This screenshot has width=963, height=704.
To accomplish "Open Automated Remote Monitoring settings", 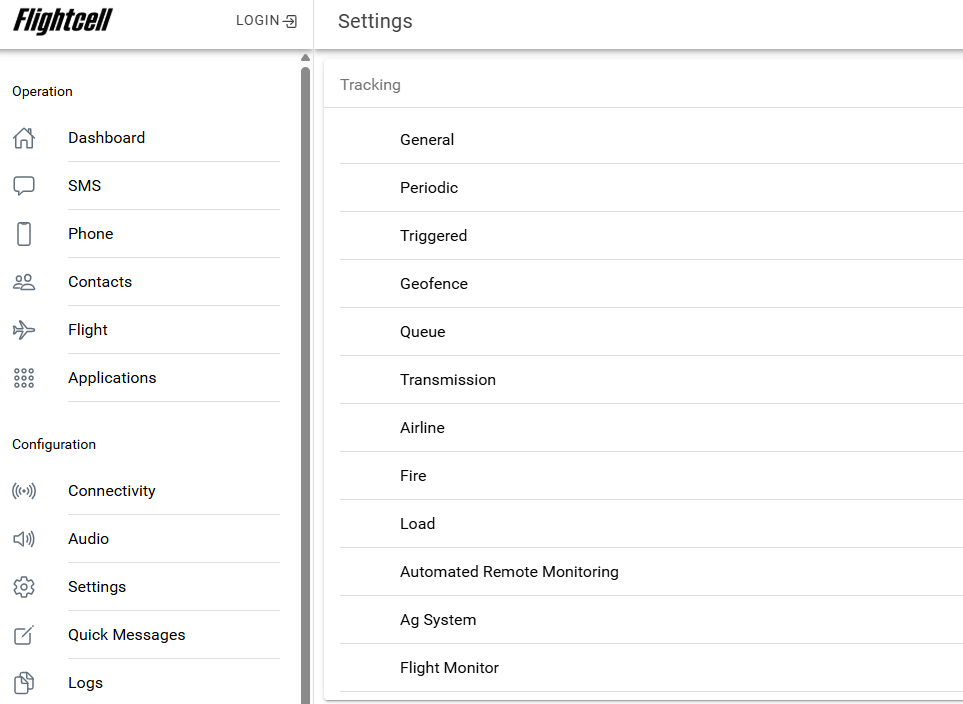I will [509, 572].
